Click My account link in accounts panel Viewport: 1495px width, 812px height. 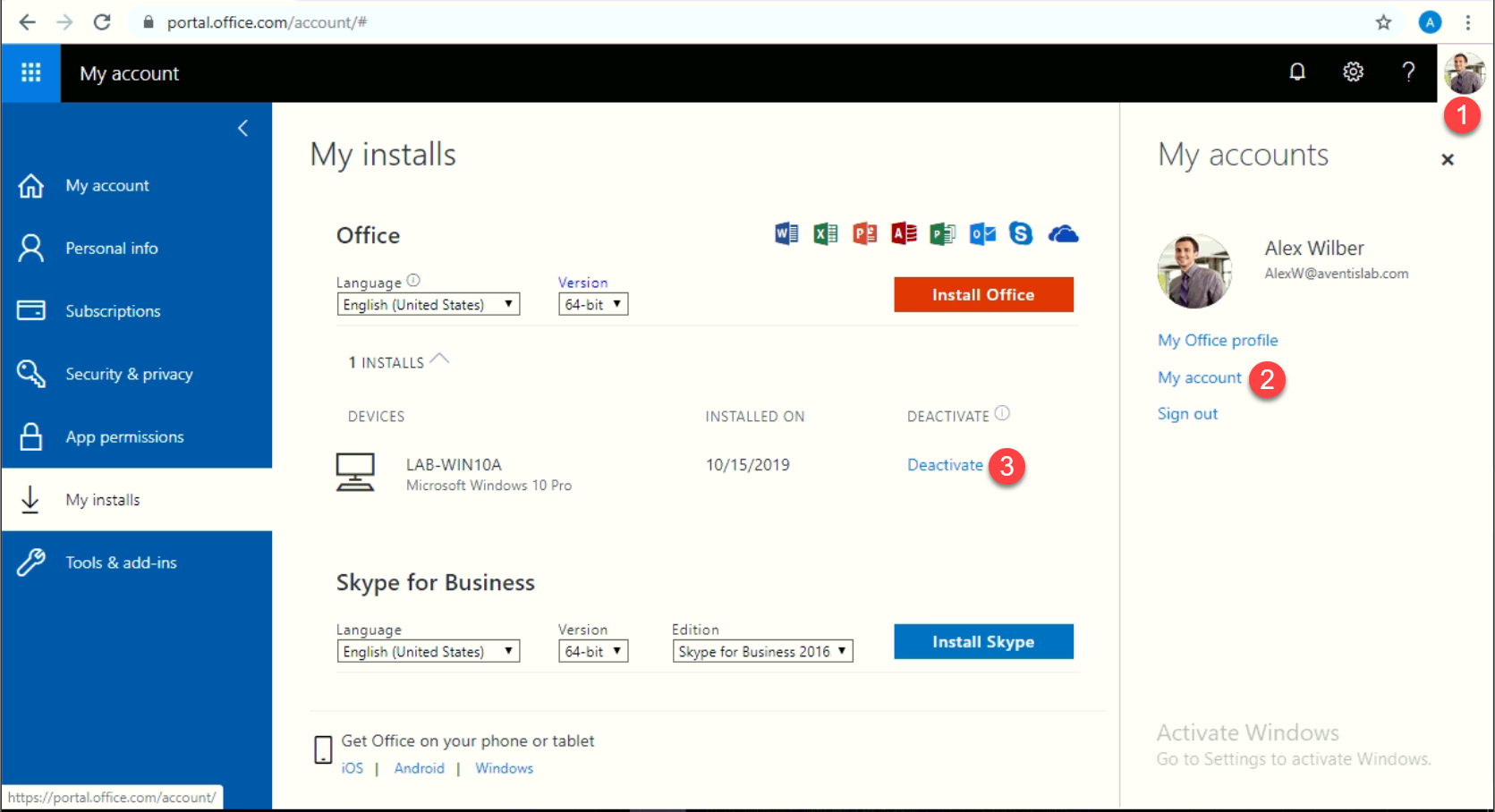point(1200,377)
